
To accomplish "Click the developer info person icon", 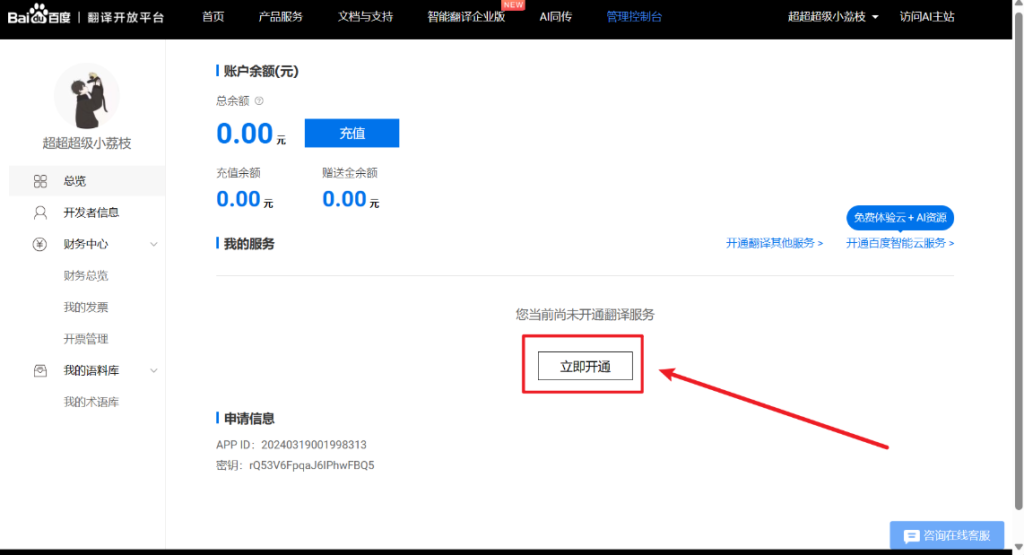I will click(x=40, y=213).
